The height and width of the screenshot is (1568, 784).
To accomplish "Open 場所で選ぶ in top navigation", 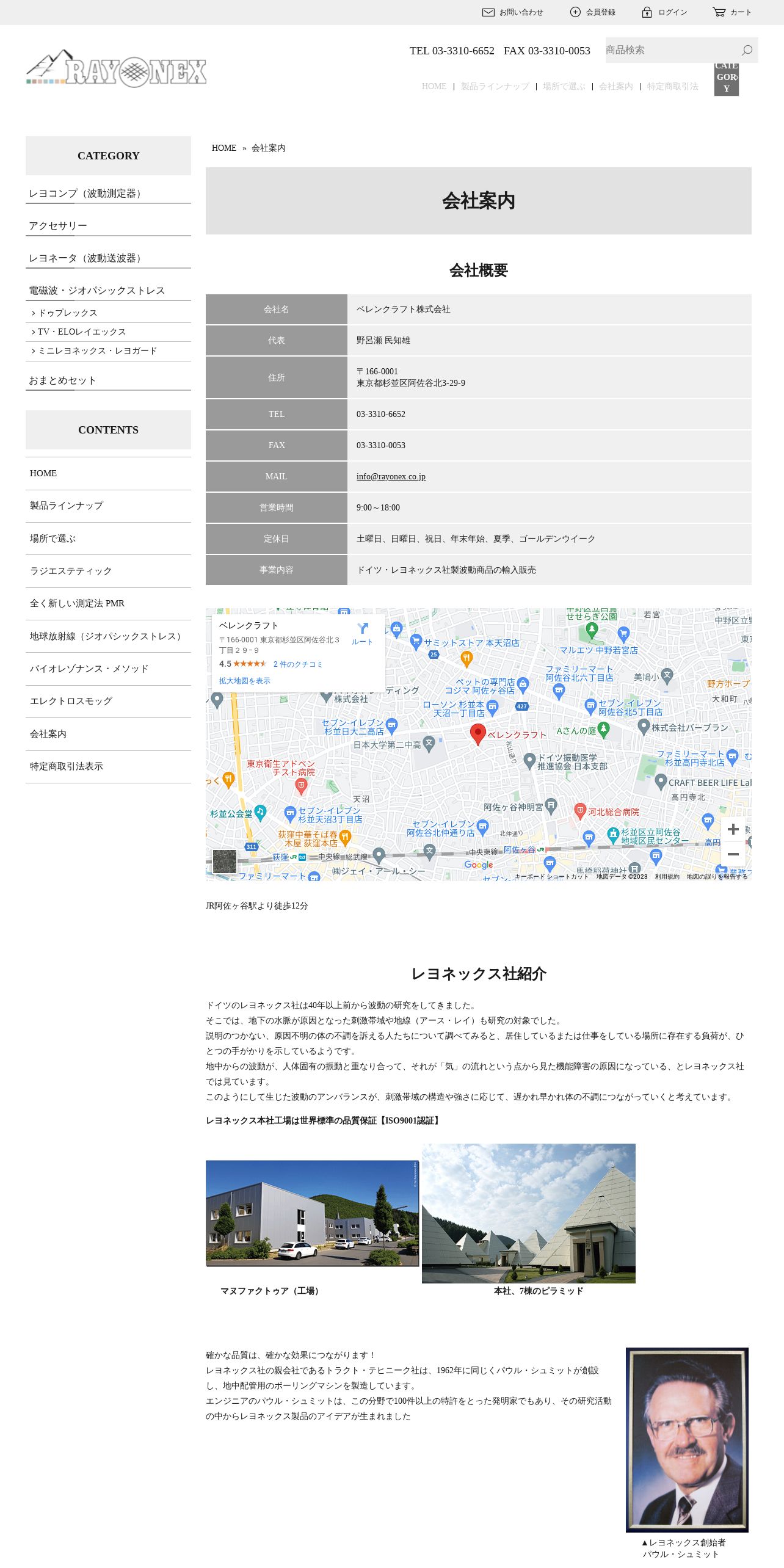I will 564,86.
